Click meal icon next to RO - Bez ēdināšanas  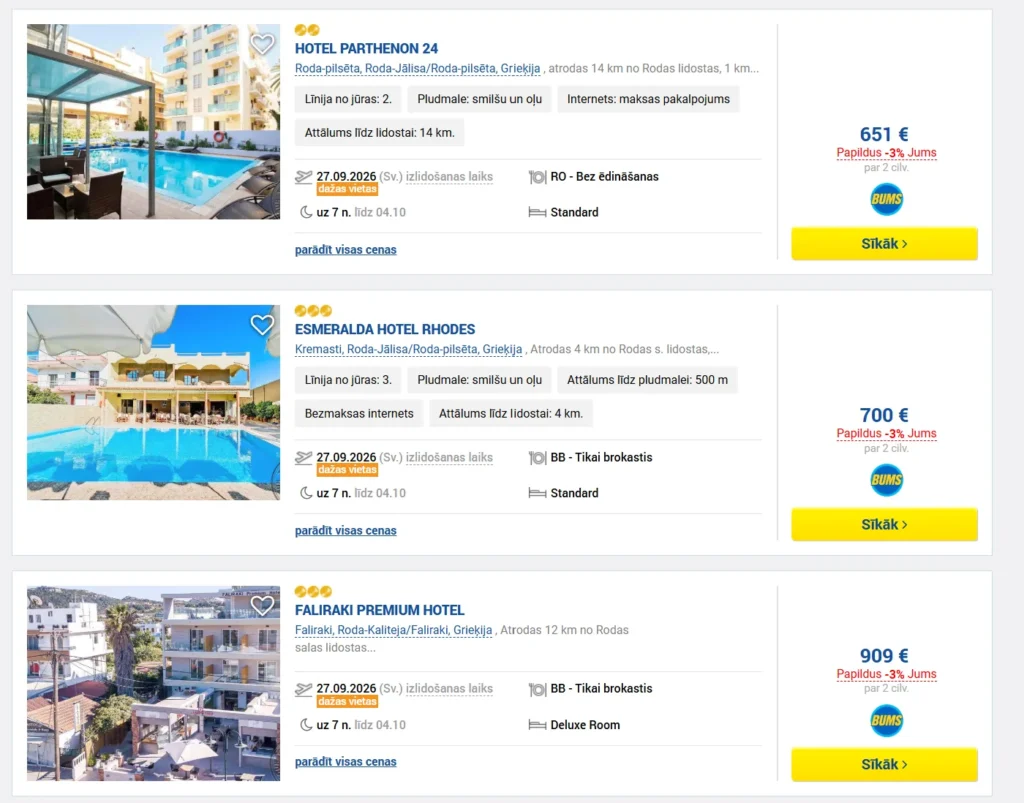537,177
